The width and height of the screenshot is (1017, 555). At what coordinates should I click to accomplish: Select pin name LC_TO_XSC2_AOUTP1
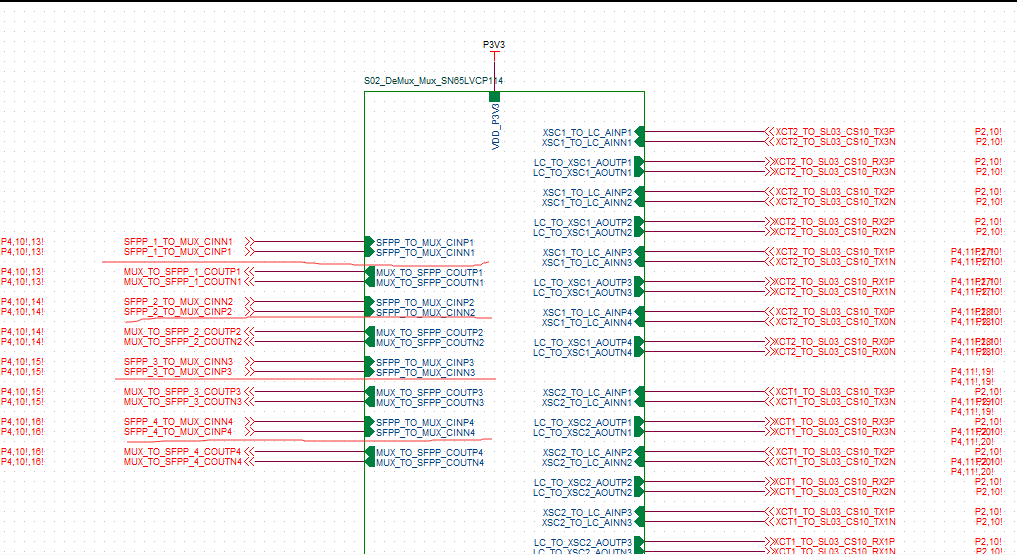[582, 423]
